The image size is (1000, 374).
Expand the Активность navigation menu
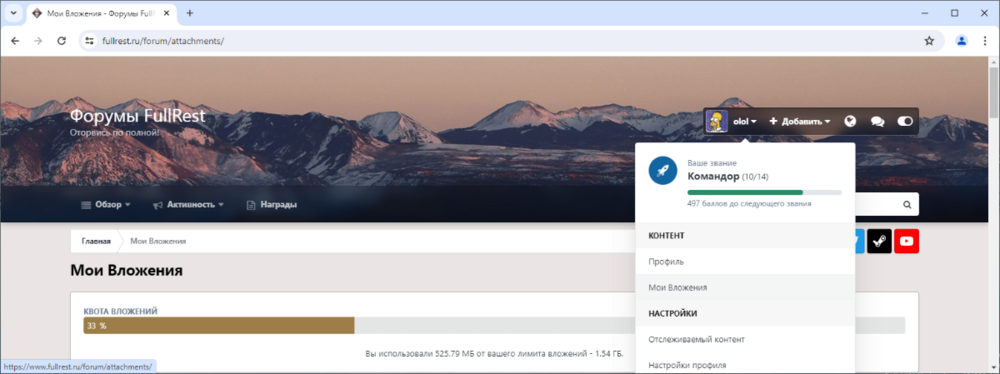(x=189, y=205)
